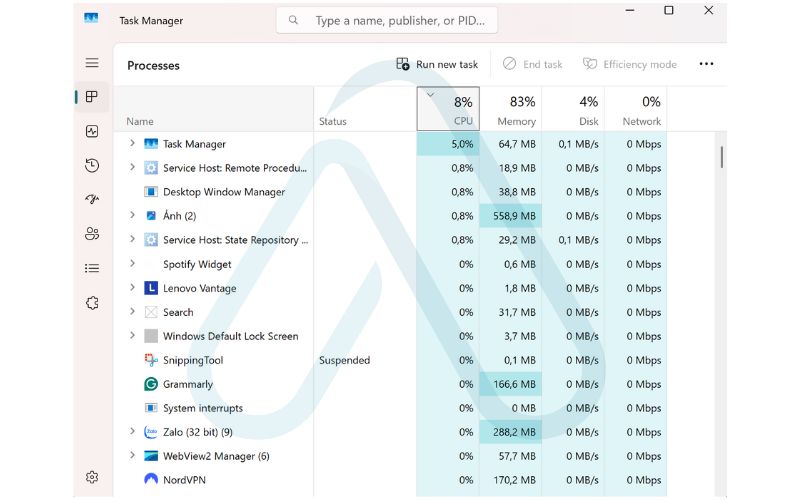Screen dimensions: 800x500
Task: Expand the Zalo (32 bit) (9) group
Action: (x=132, y=431)
